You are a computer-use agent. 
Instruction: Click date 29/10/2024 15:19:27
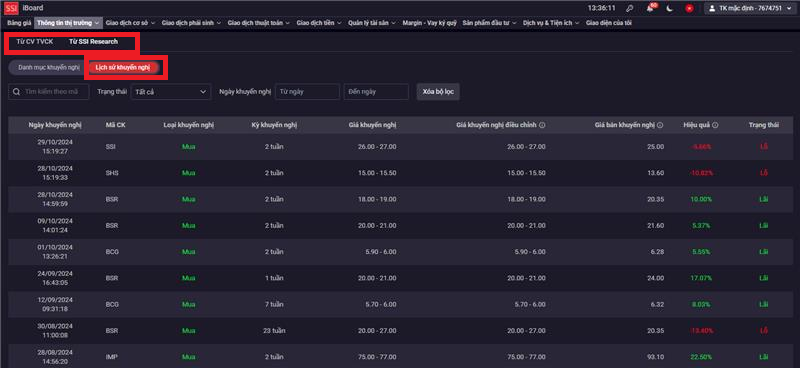55,146
